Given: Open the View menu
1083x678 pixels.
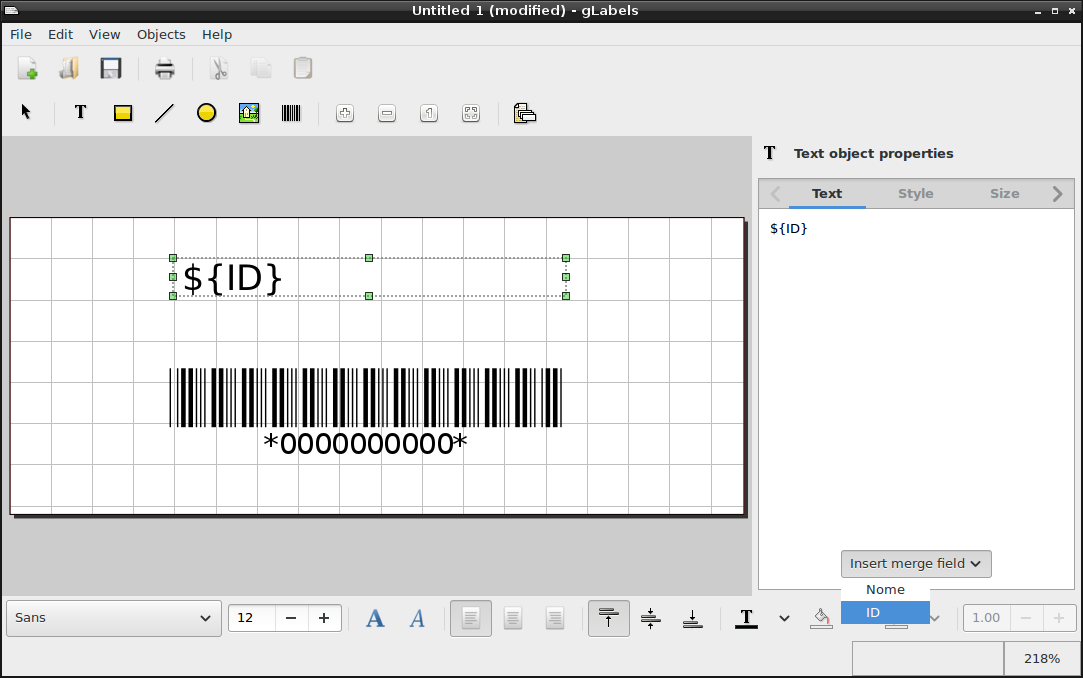Looking at the screenshot, I should pos(104,35).
